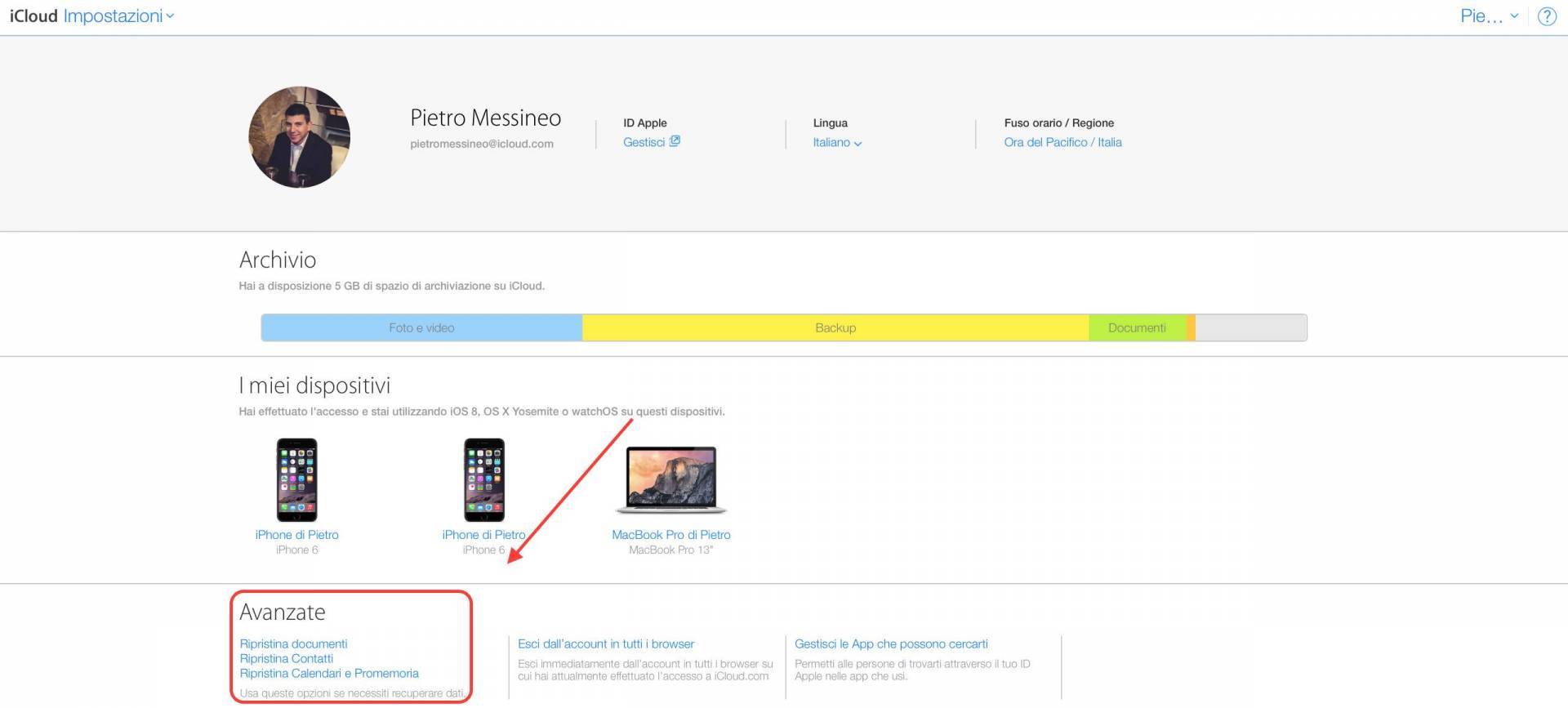Click the Fuso orario / Regione label

pyautogui.click(x=1059, y=123)
